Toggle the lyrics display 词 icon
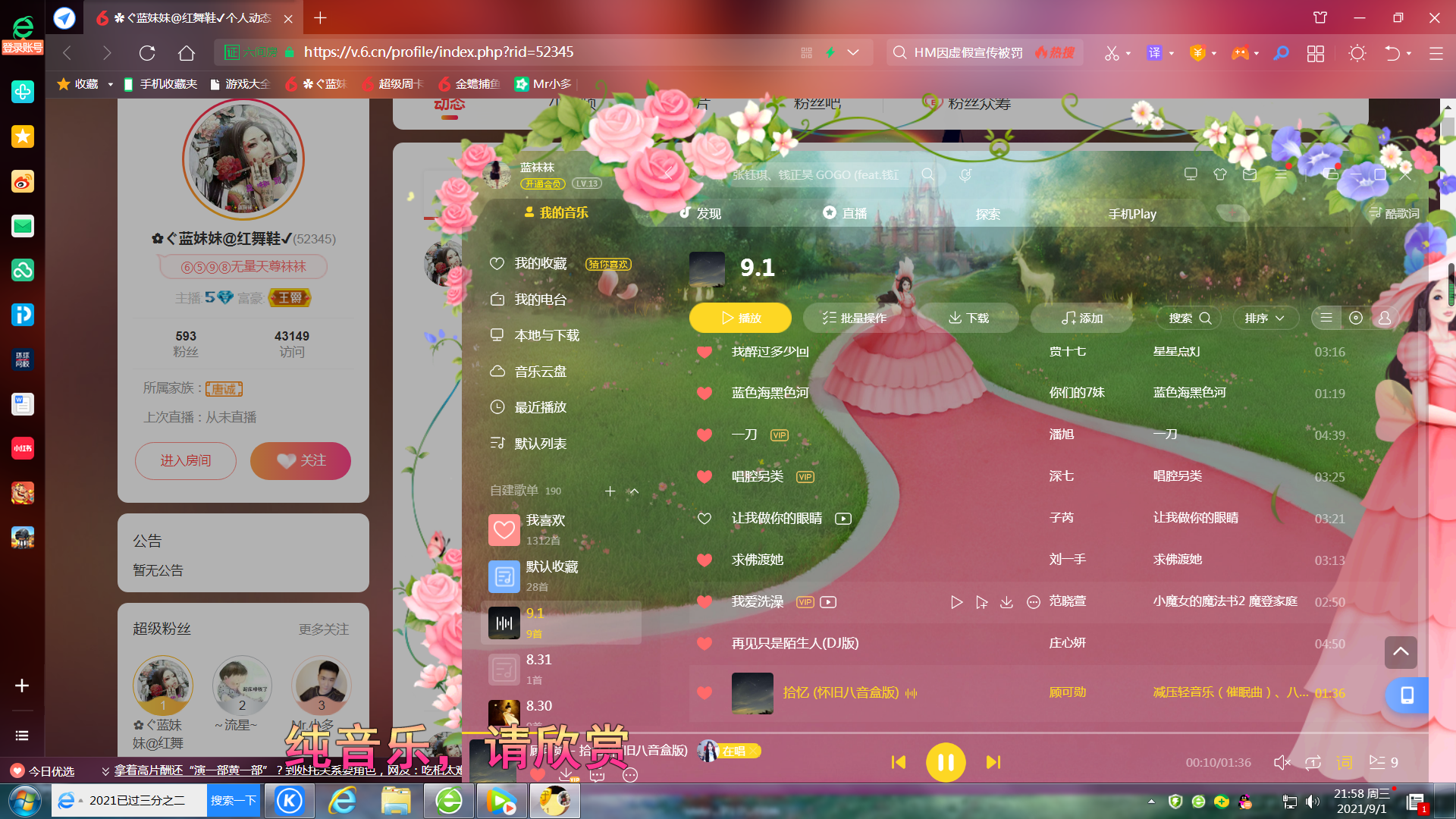This screenshot has height=819, width=1456. pyautogui.click(x=1345, y=762)
